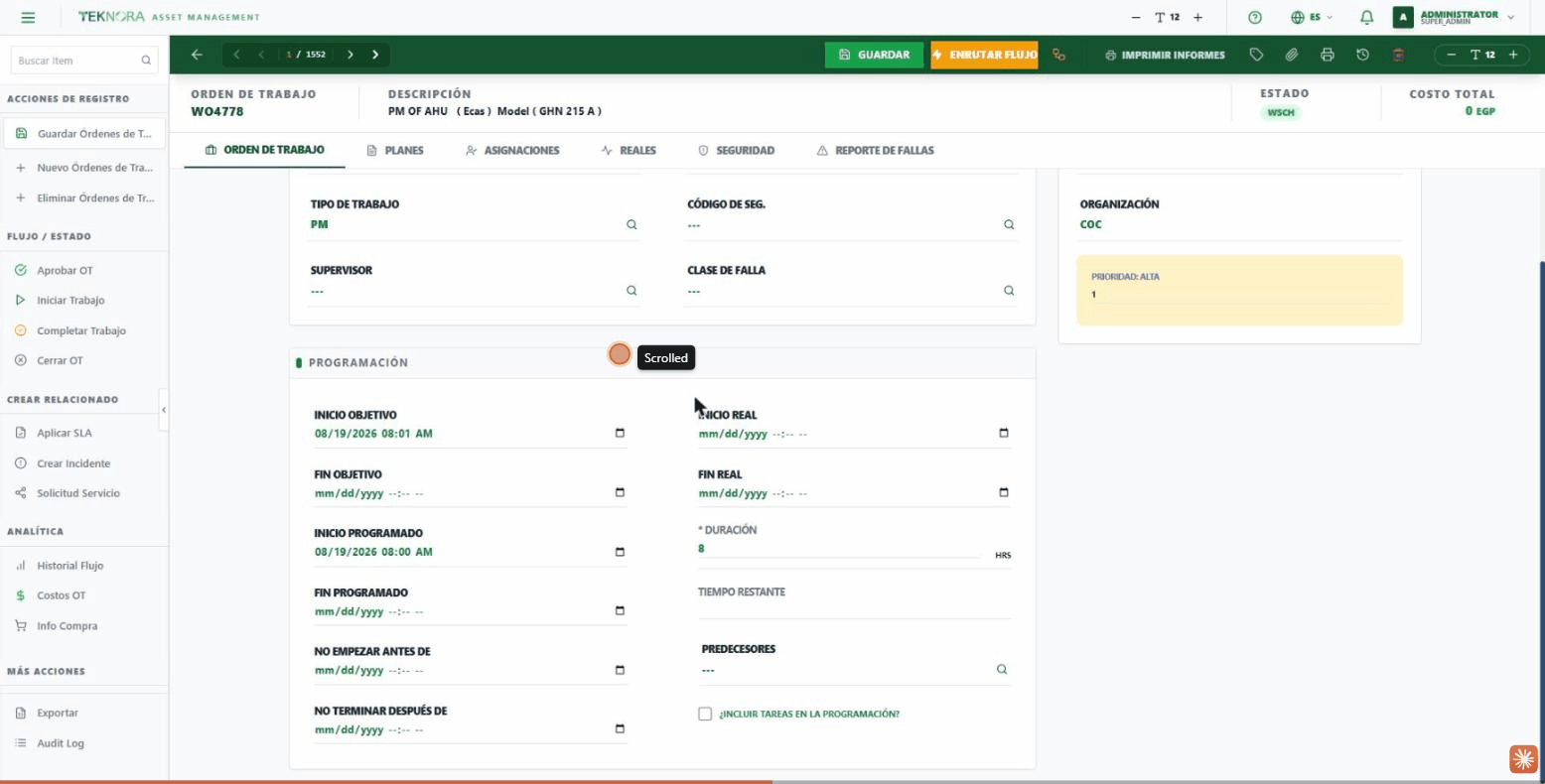Viewport: 1545px width, 784px height.
Task: Click Iniciar Trabajo
Action: pos(70,300)
